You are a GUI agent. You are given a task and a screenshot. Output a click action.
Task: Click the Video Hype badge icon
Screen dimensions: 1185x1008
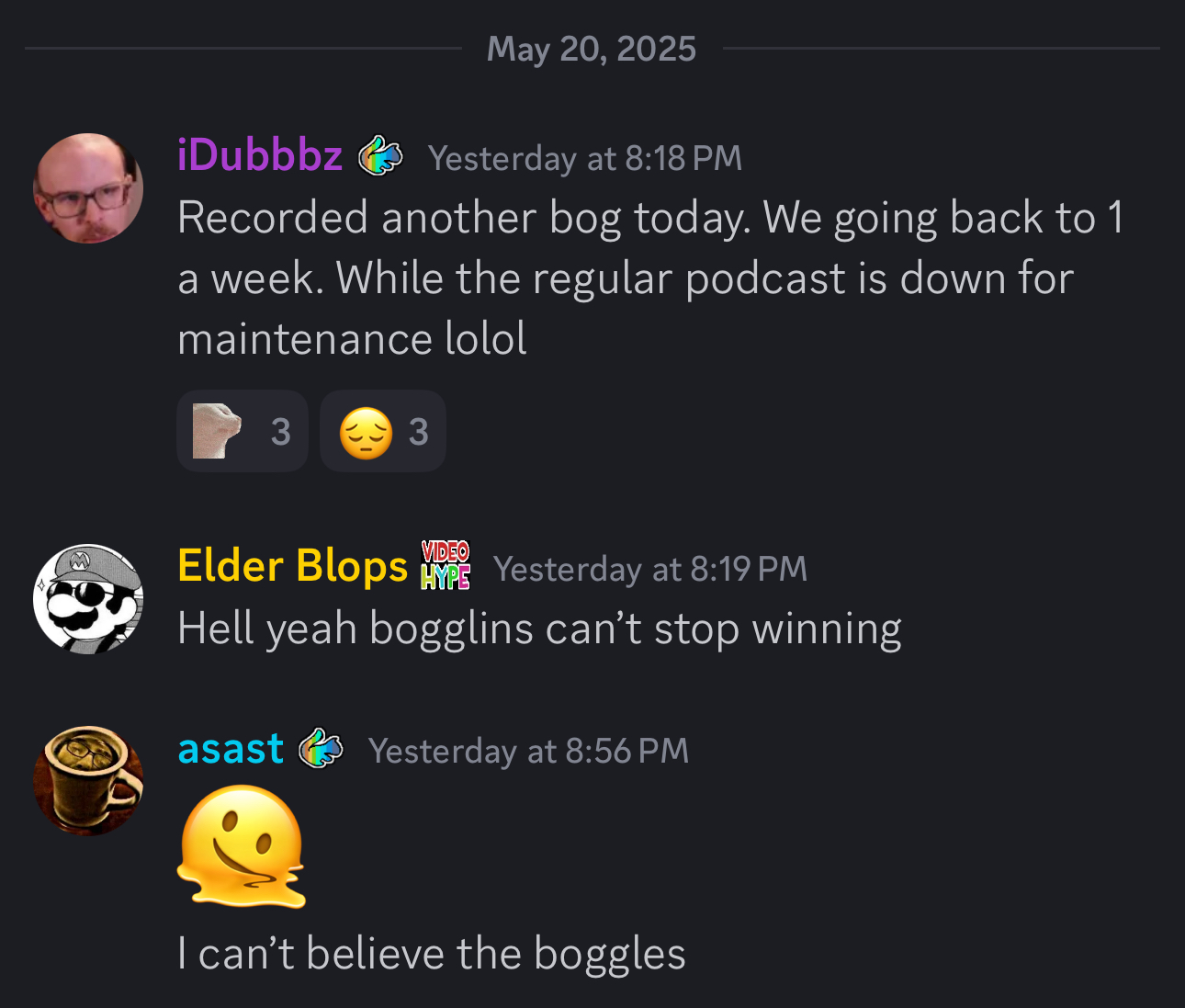pos(446,565)
